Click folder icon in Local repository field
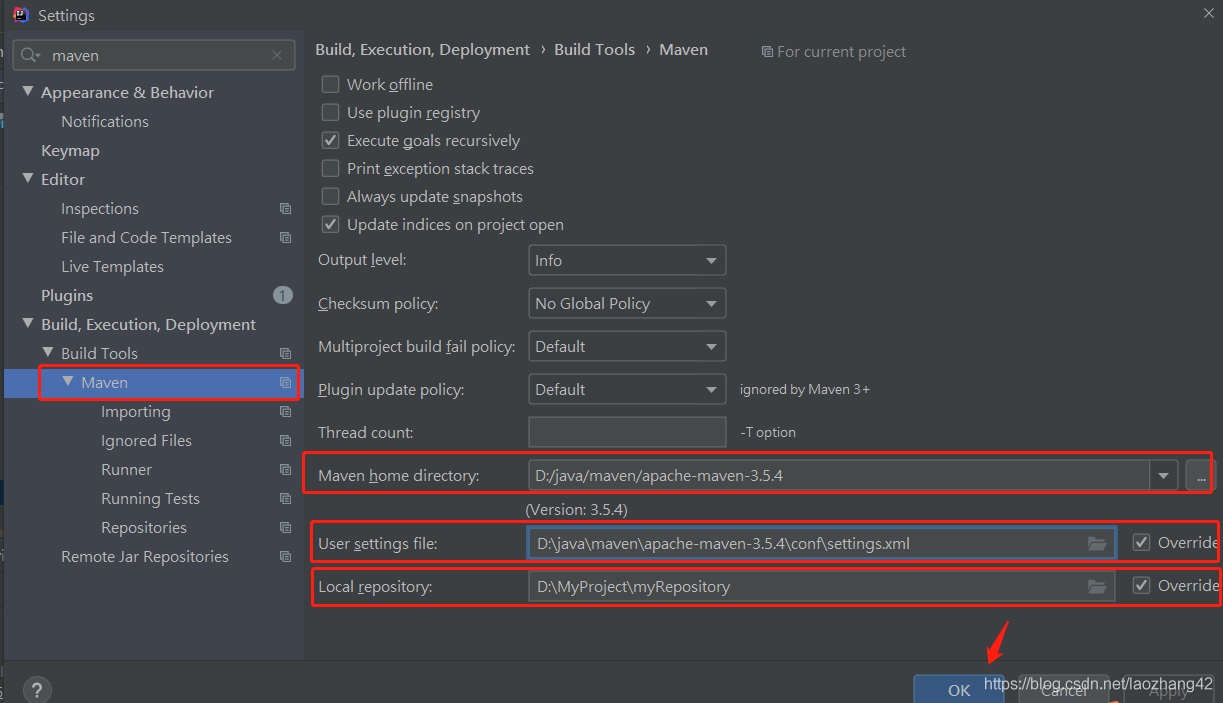This screenshot has height=703, width=1223. coord(1097,586)
